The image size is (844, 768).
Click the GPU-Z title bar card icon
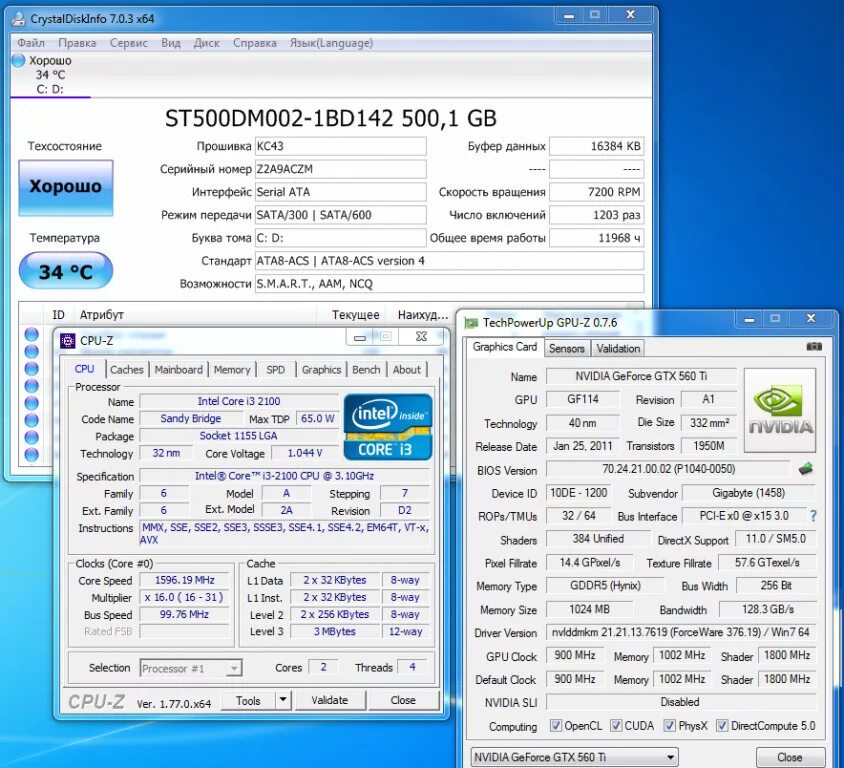(471, 323)
